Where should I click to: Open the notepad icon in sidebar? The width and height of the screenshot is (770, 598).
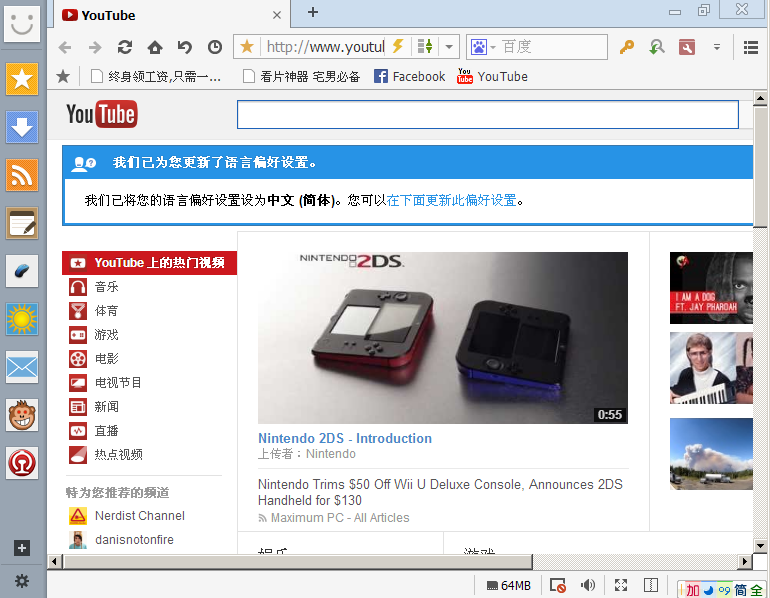point(22,223)
